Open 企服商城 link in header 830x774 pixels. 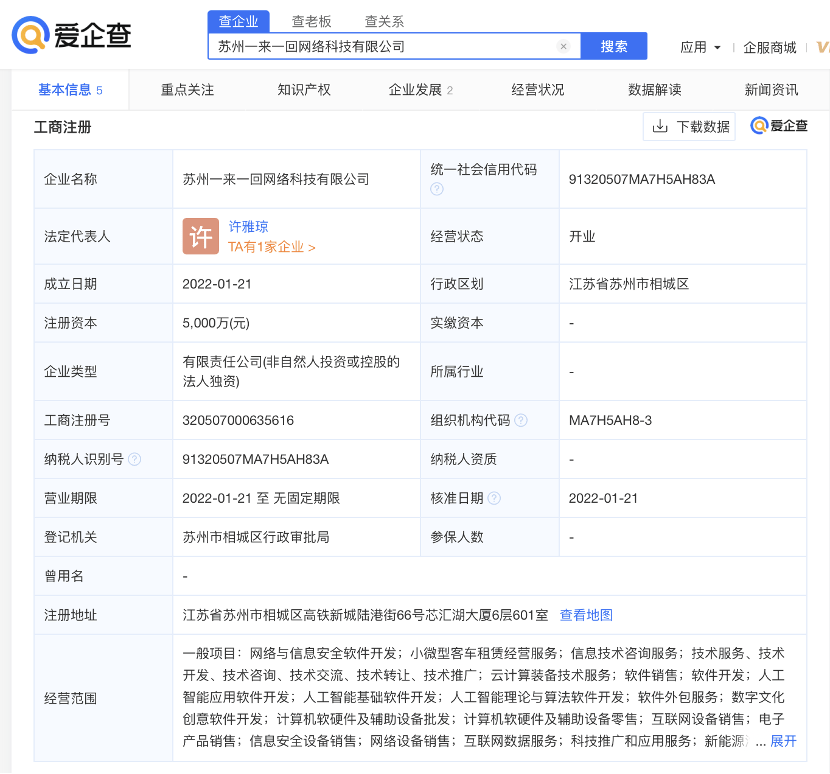tap(770, 47)
